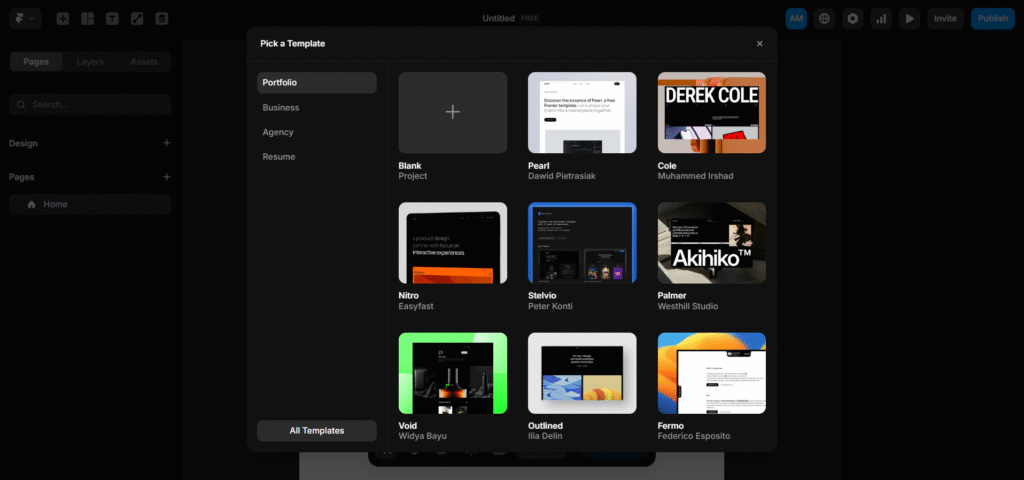Click the Peter Konti author name

point(550,306)
